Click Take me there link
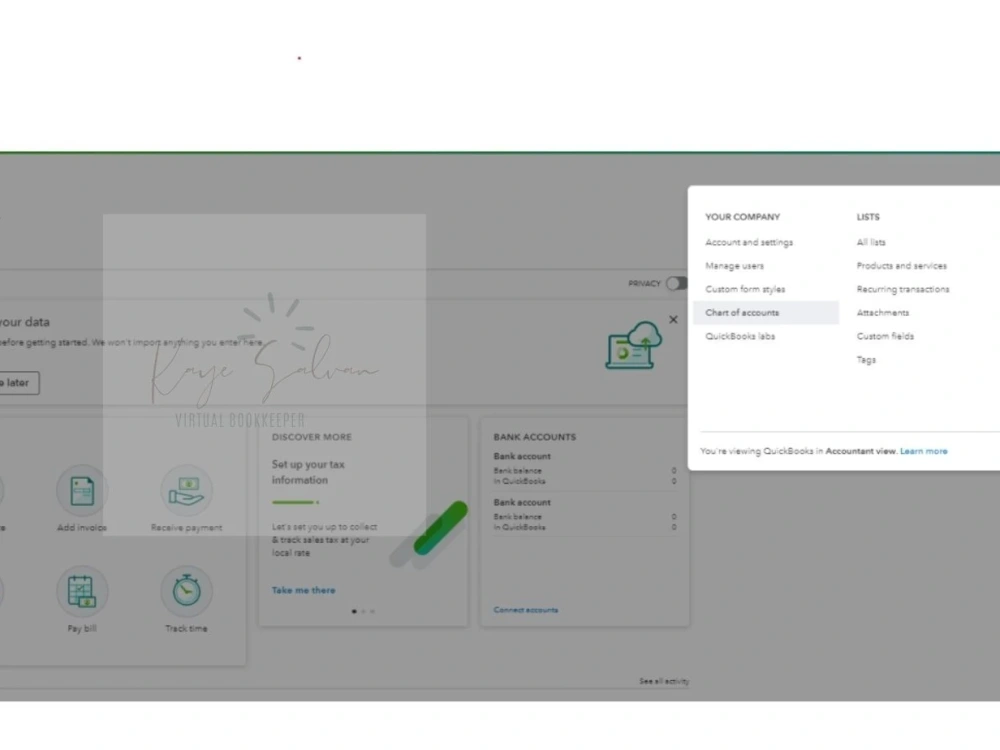 (304, 590)
